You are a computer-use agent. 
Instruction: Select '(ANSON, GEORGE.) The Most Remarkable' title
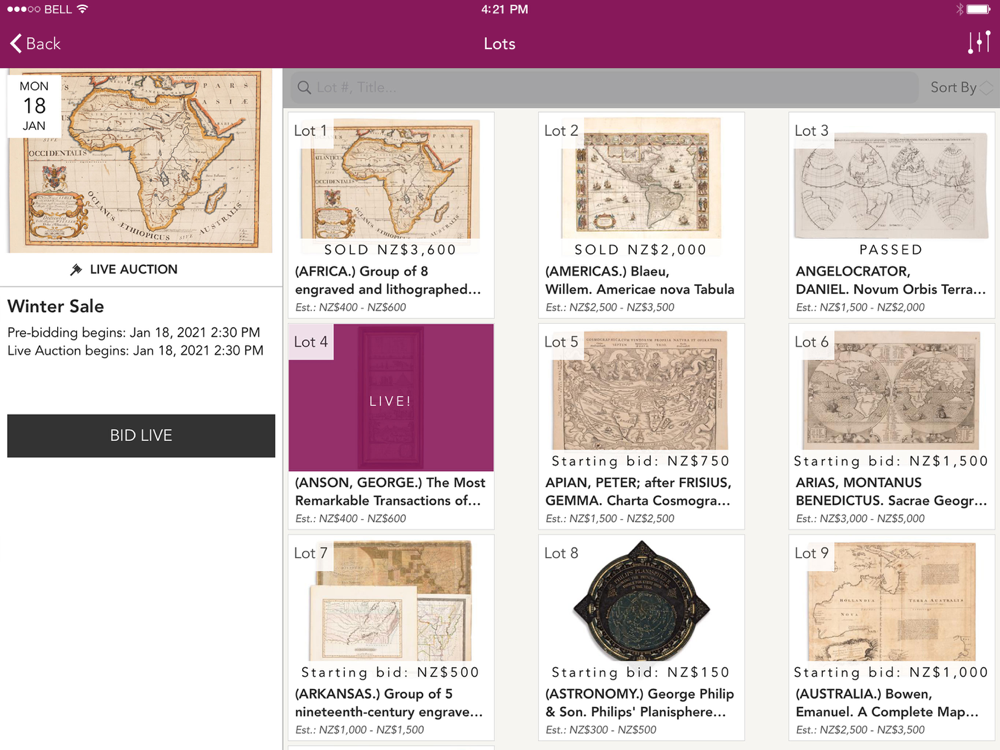pyautogui.click(x=390, y=492)
